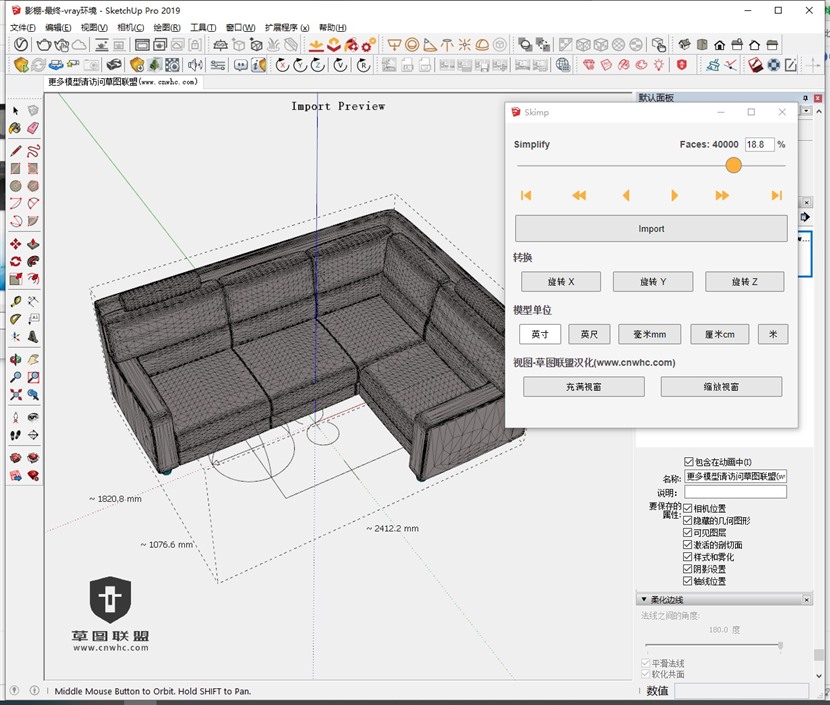Click the simplify percentage input field

coord(759,144)
